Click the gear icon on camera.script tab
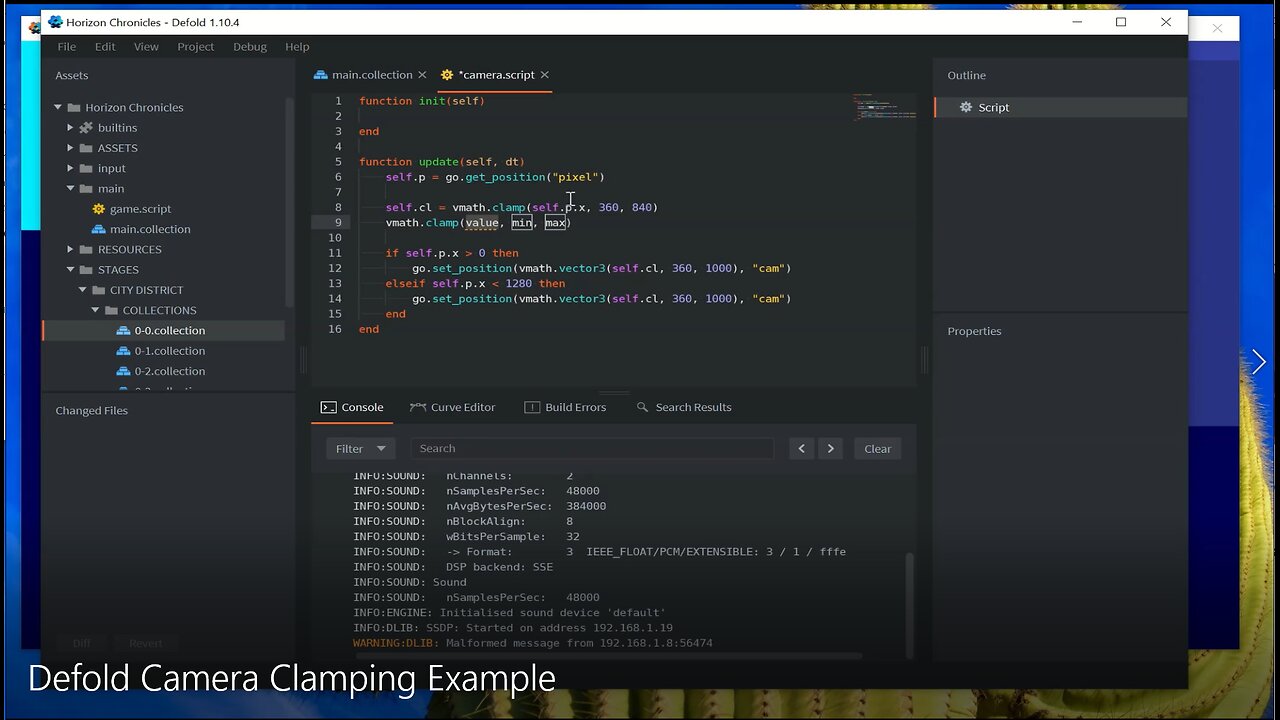 point(447,75)
